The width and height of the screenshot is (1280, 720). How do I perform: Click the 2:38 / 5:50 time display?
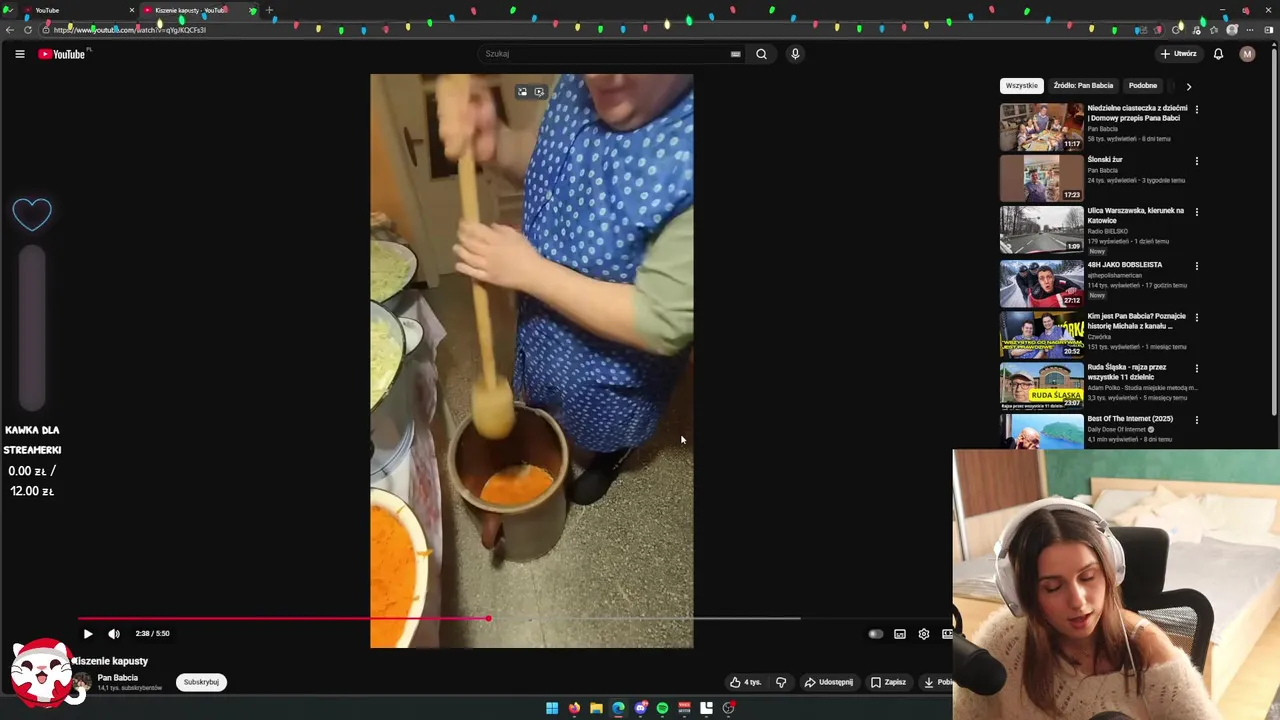[152, 634]
